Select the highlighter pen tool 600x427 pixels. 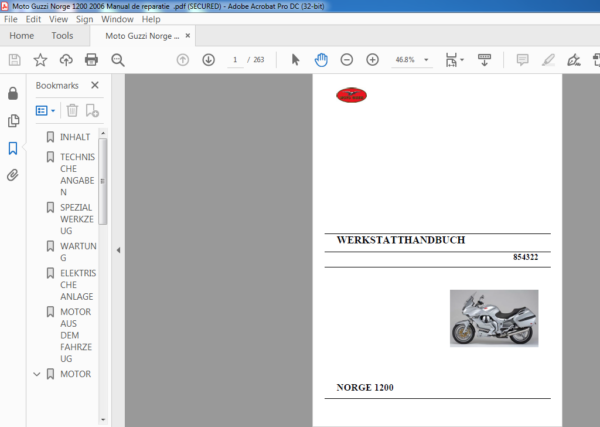(x=548, y=60)
